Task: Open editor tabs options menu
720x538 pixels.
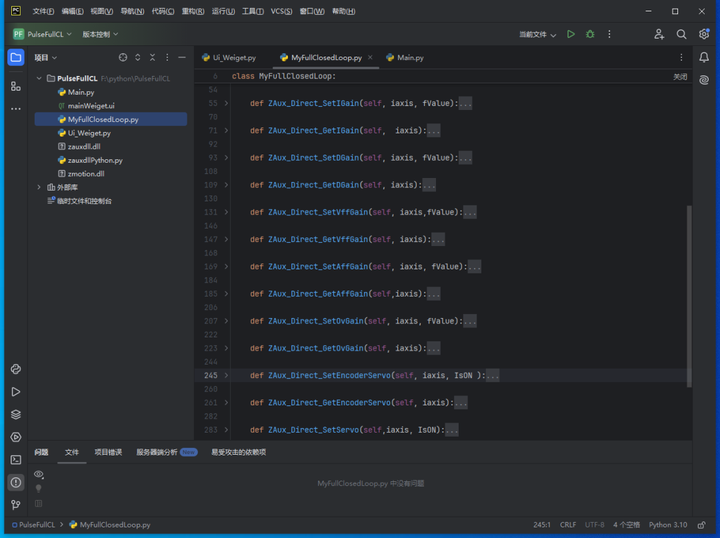Action: [x=681, y=57]
